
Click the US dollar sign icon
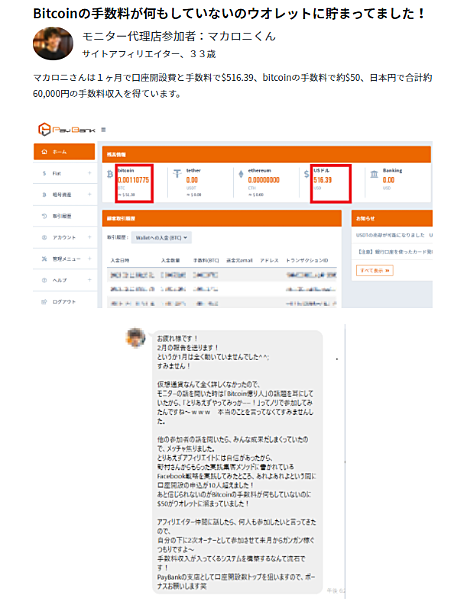pyautogui.click(x=306, y=174)
